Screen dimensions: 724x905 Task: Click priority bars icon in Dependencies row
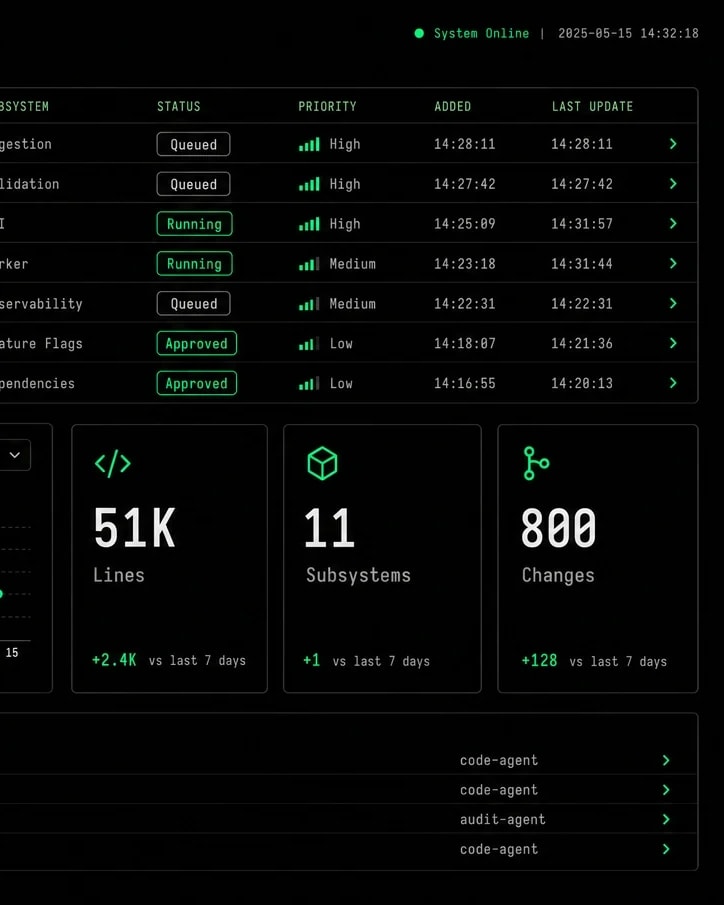[309, 383]
